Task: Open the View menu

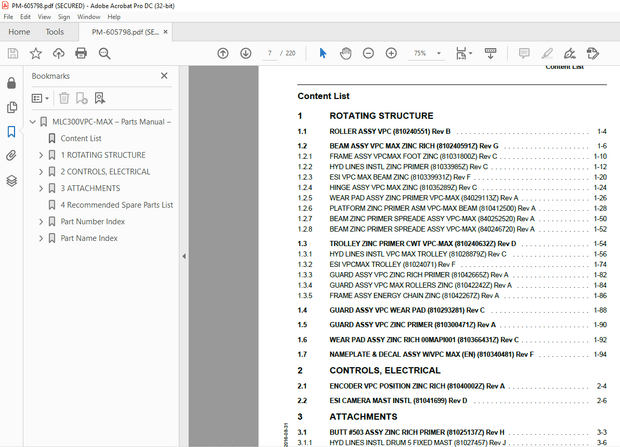Action: click(x=43, y=17)
